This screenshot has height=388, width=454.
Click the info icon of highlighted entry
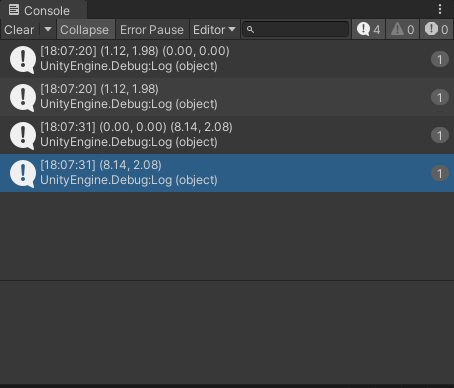pyautogui.click(x=23, y=174)
